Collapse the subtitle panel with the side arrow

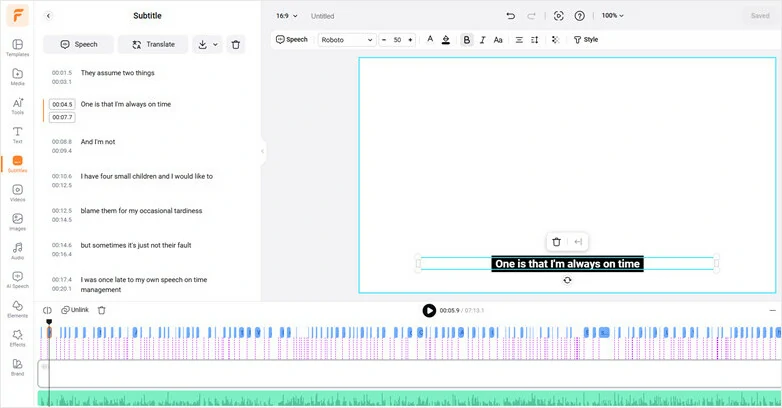(262, 151)
